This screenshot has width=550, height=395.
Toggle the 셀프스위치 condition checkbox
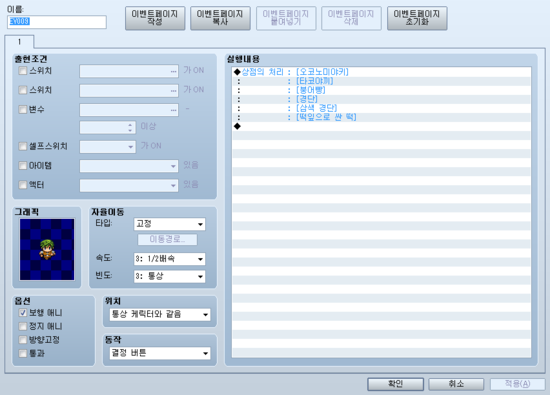tap(23, 146)
